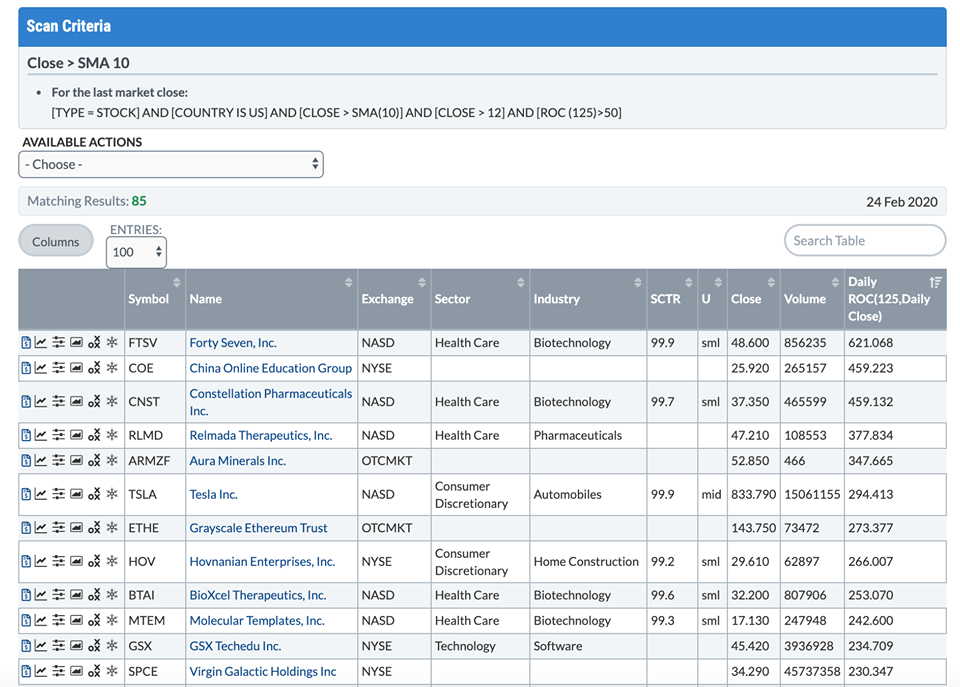Launch the sliders chart icon for CNST
Image resolution: width=960 pixels, height=687 pixels.
[58, 401]
